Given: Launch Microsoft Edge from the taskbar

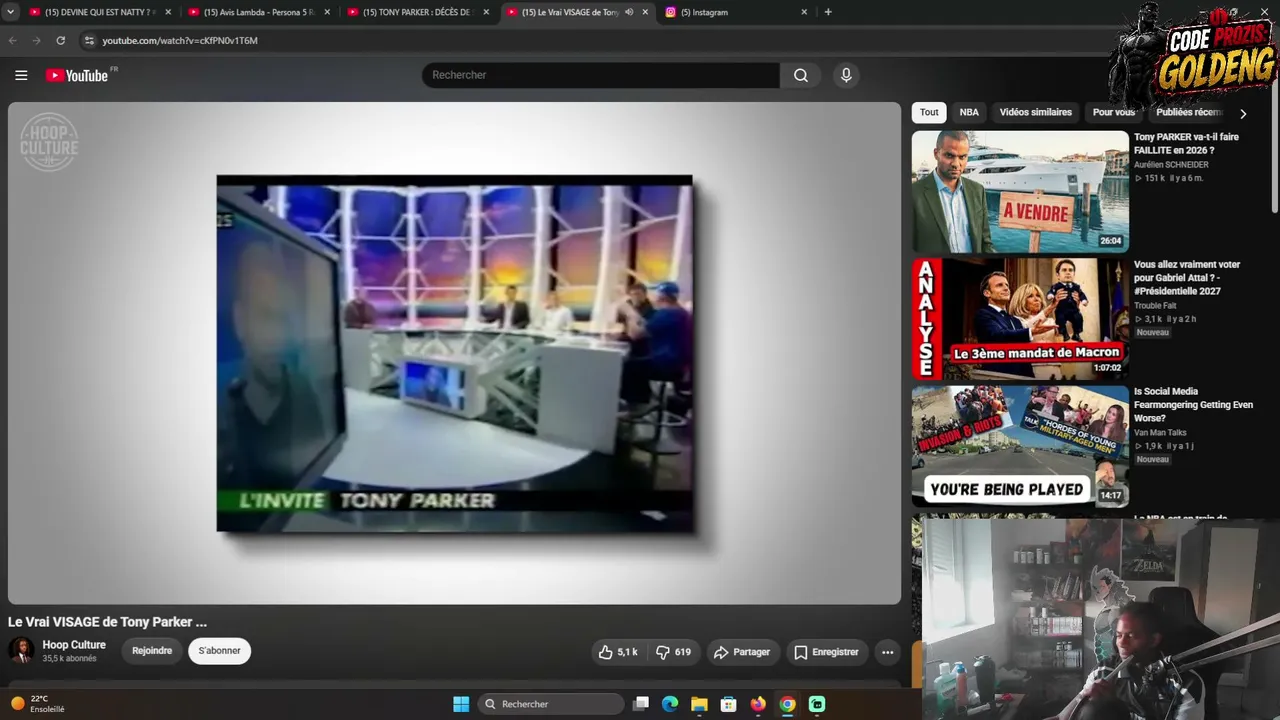Looking at the screenshot, I should [670, 704].
